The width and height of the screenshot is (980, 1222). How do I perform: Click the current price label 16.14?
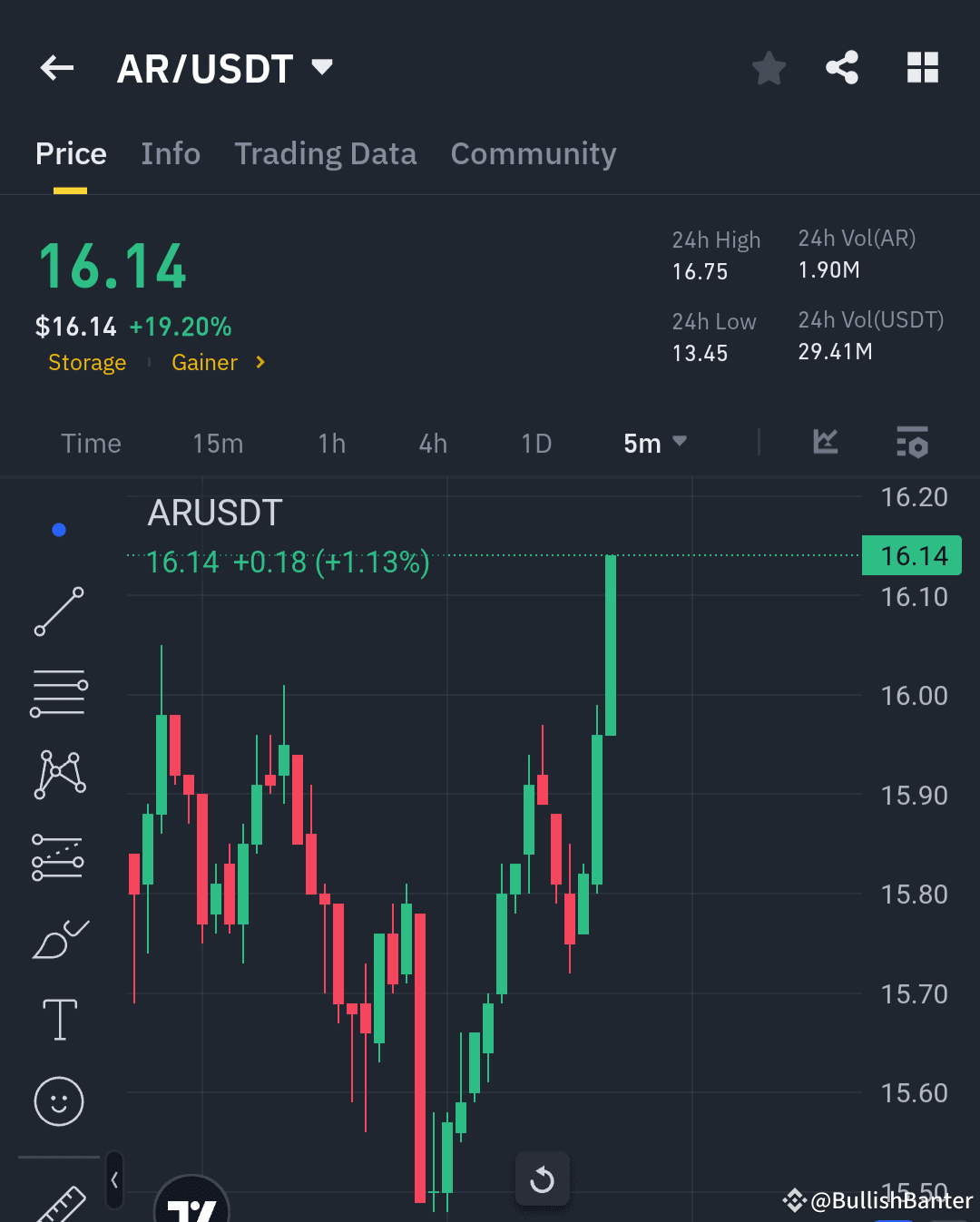pos(911,554)
